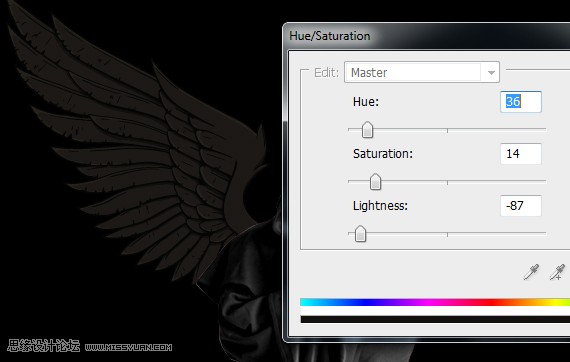Click the Saturation label text
The height and width of the screenshot is (362, 570).
(x=383, y=154)
